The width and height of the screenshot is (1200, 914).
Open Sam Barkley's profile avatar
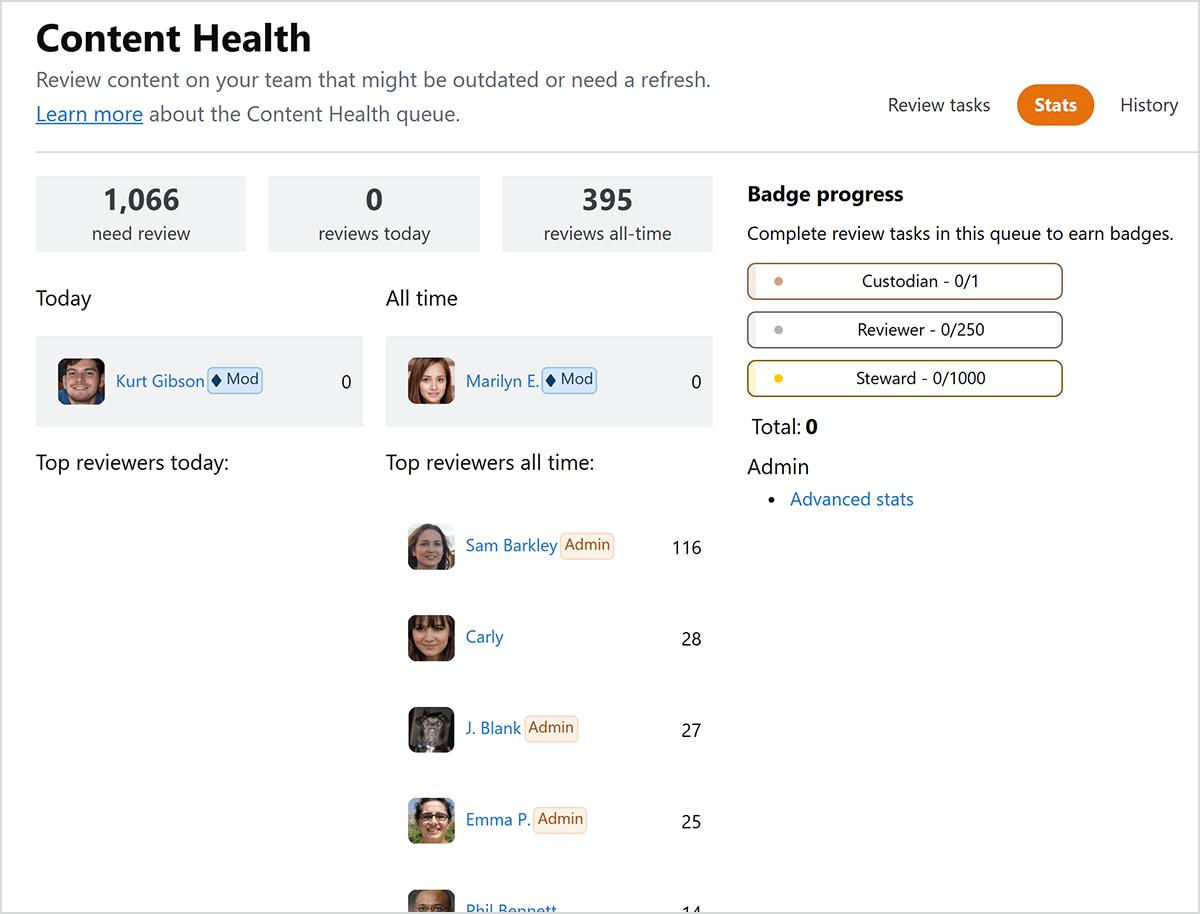click(x=431, y=547)
